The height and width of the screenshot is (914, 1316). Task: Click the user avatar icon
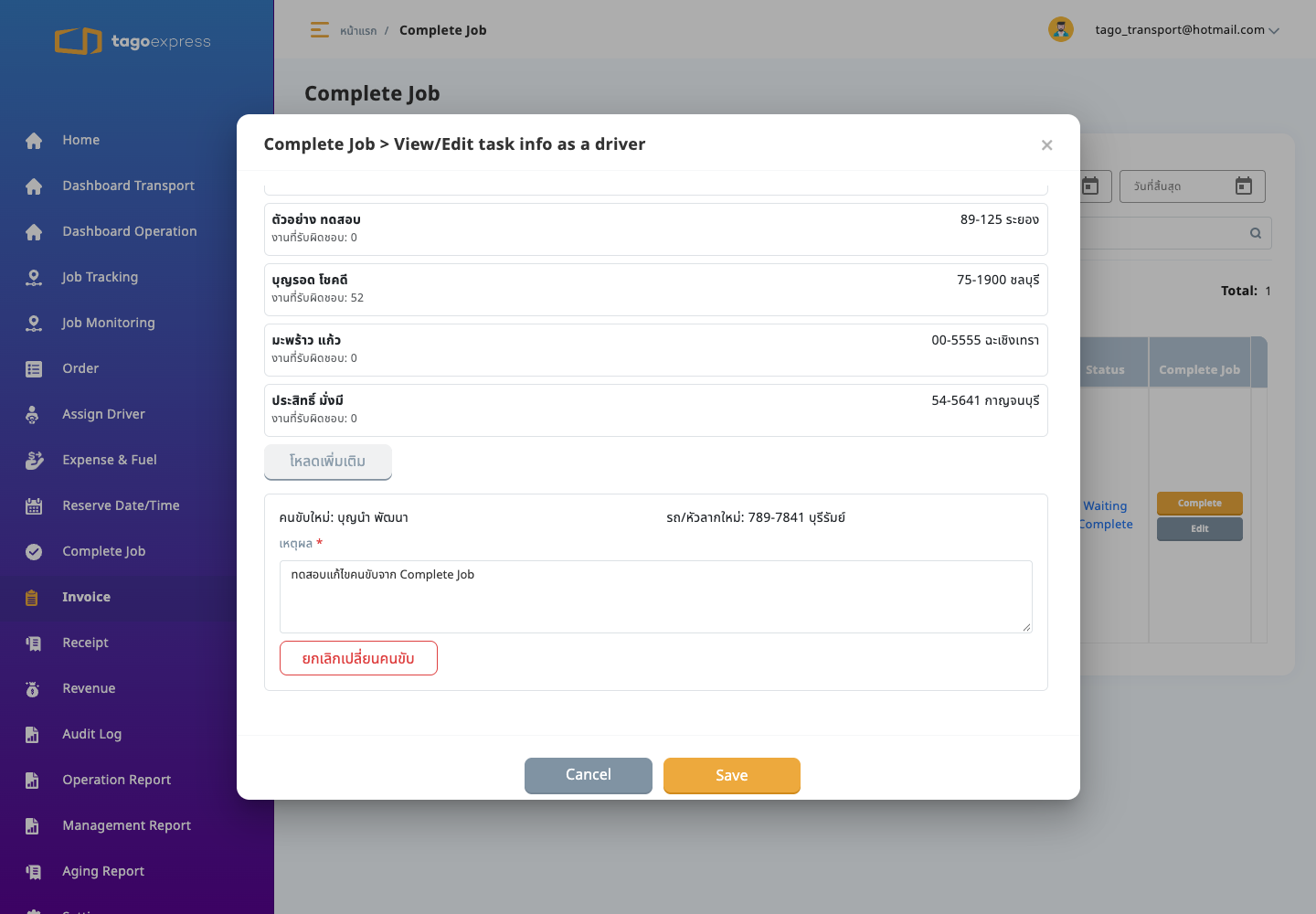[1061, 29]
